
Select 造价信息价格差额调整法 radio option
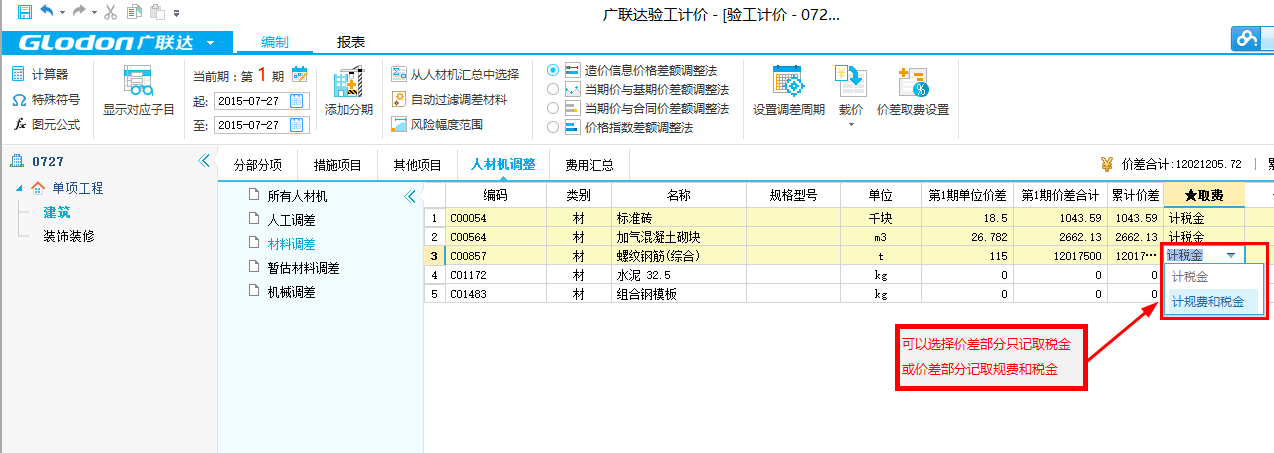[553, 71]
